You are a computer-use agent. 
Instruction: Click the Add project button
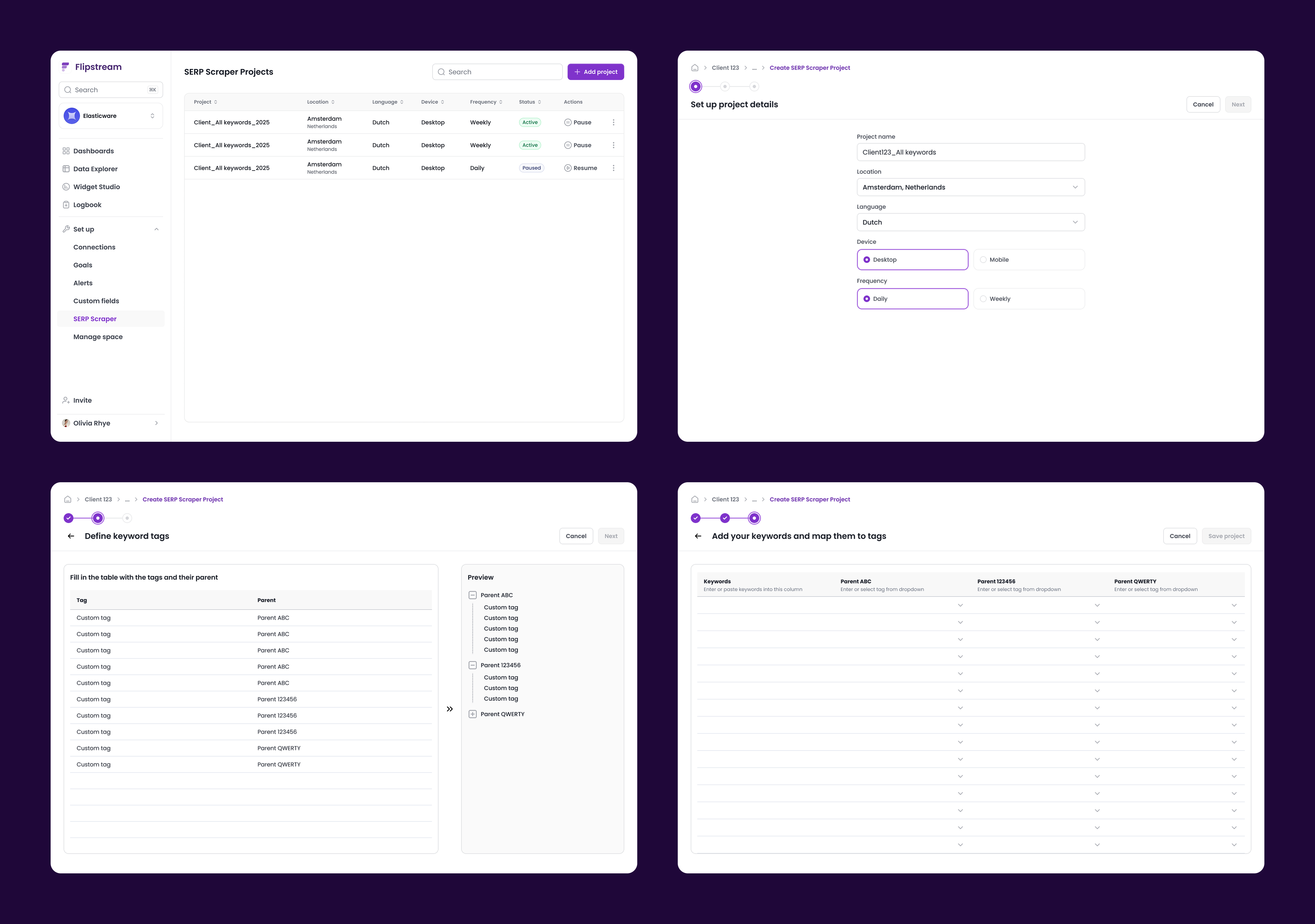(x=596, y=72)
